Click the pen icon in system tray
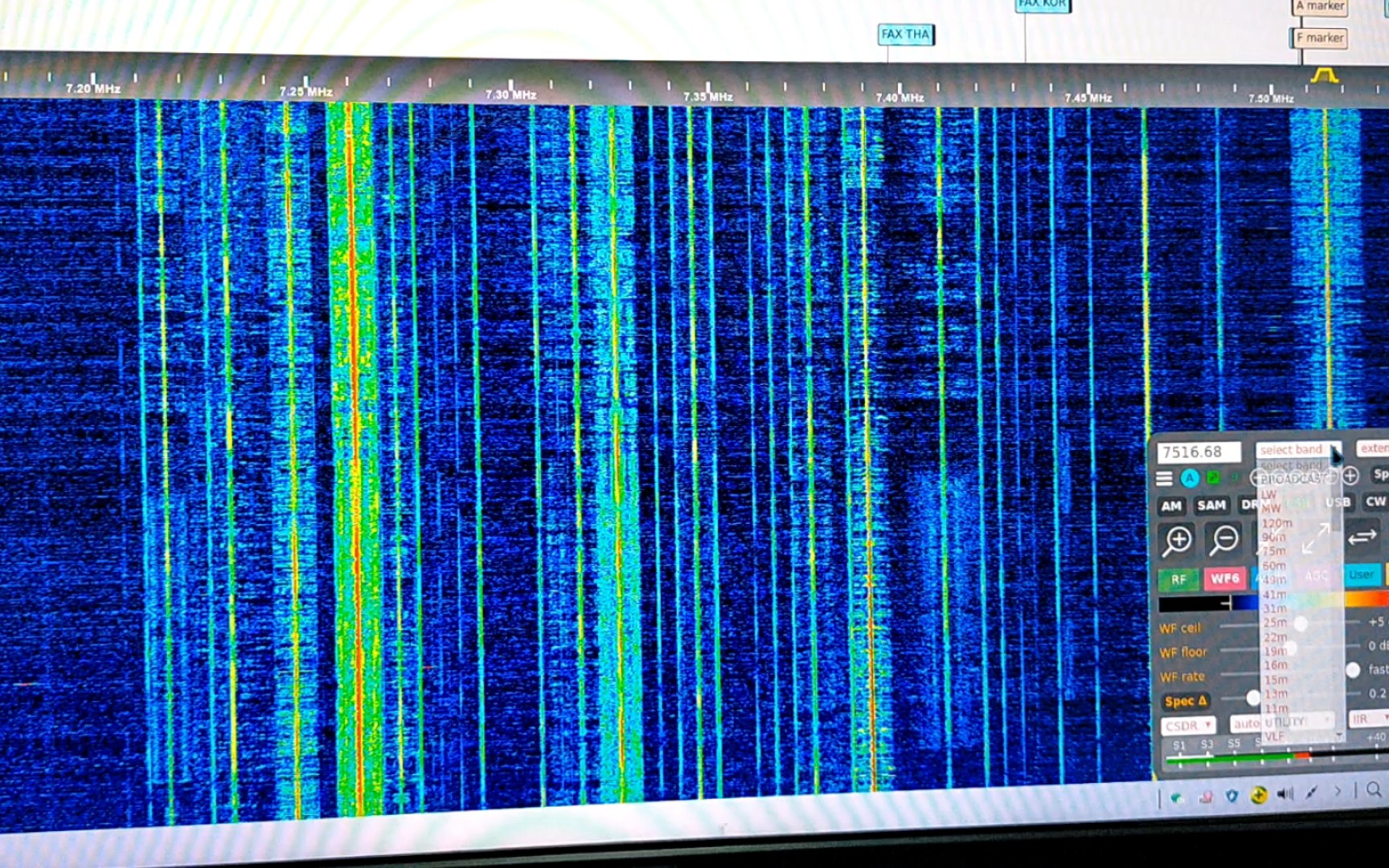Viewport: 1389px width, 868px height. click(x=1312, y=792)
